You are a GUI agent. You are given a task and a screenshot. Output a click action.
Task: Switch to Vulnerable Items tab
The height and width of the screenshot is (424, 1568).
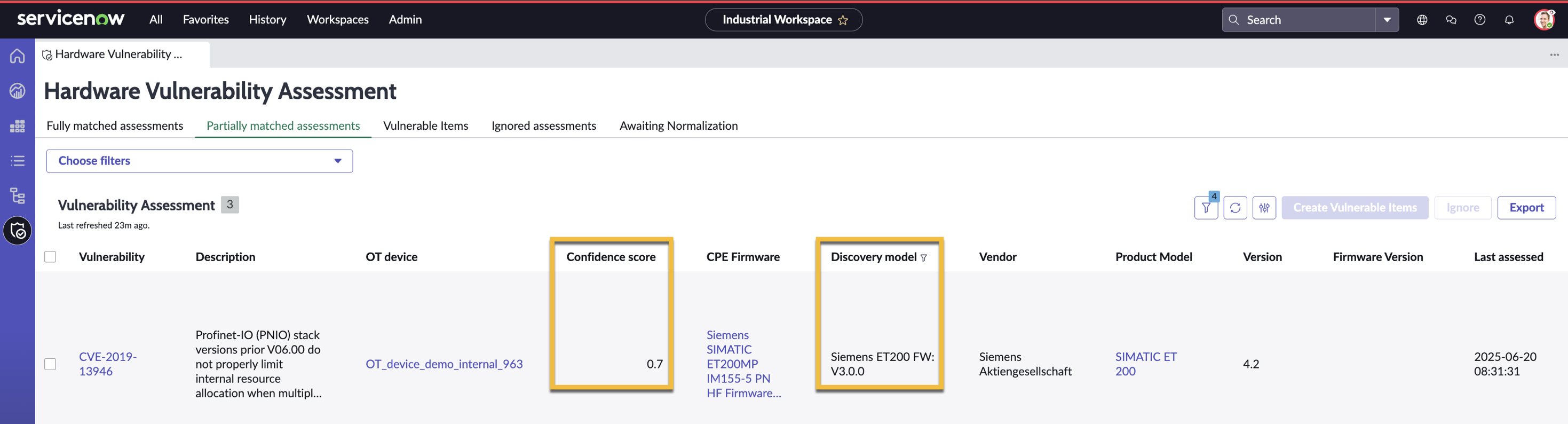(425, 125)
